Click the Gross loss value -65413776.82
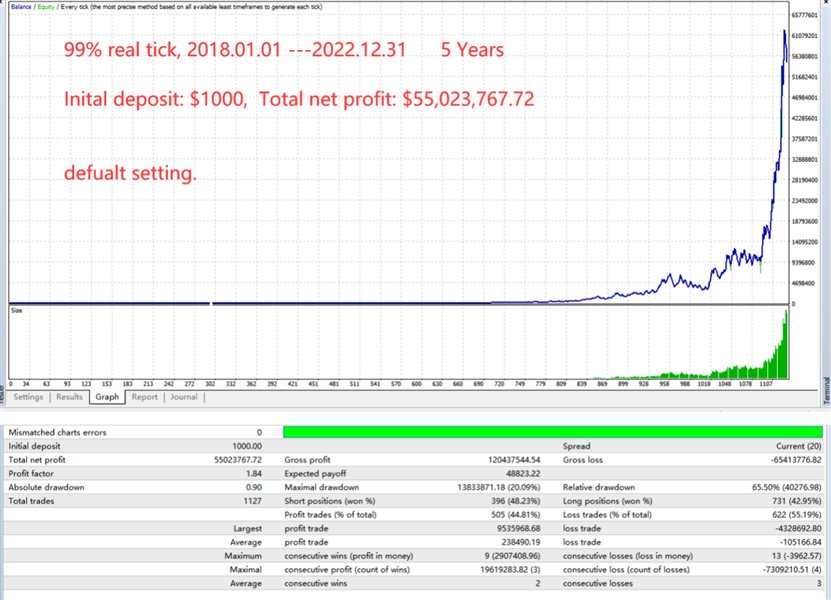 tap(796, 460)
